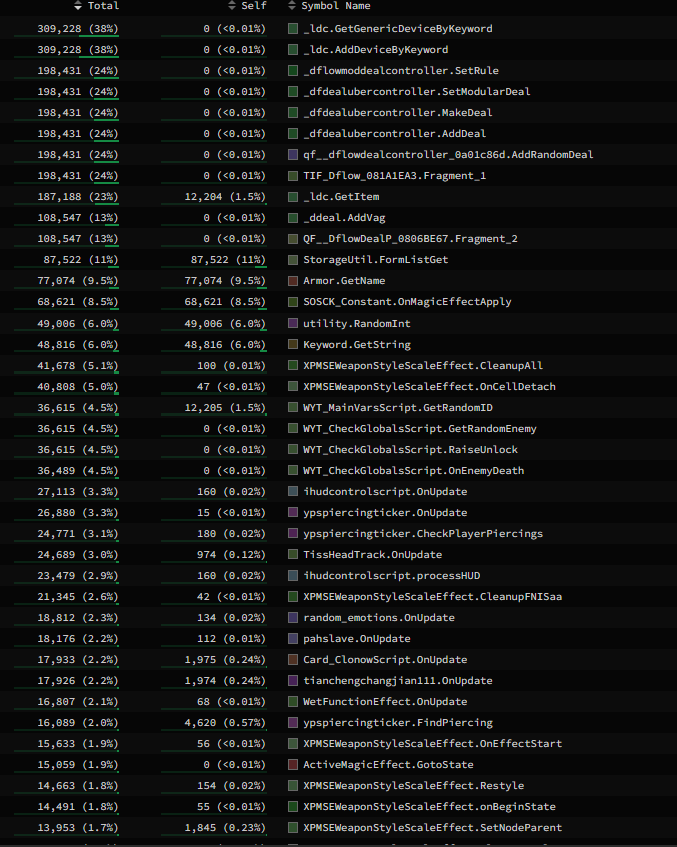Click swatch next to StorageUtil.FormListGet
Image resolution: width=677 pixels, height=847 pixels.
(x=293, y=260)
